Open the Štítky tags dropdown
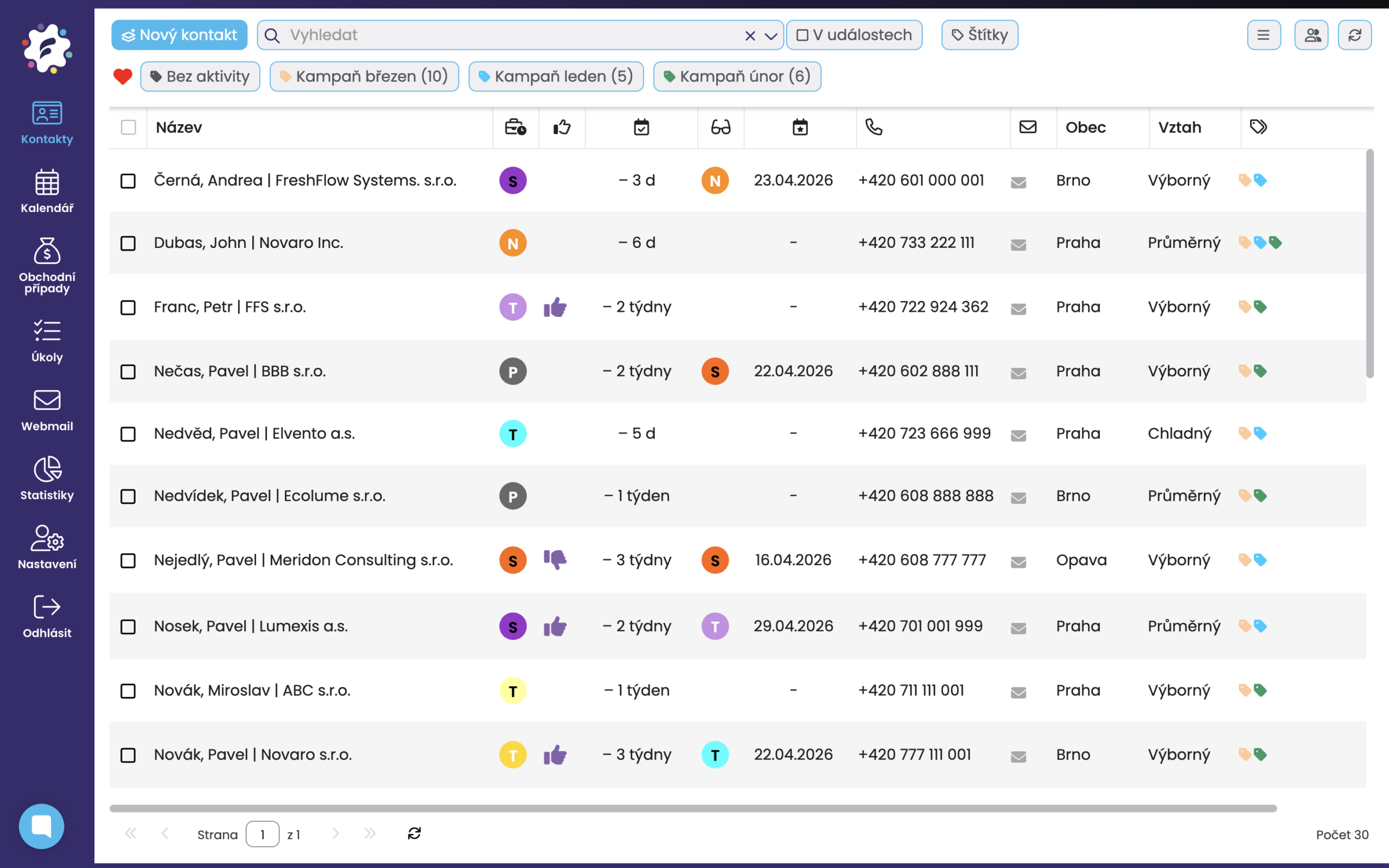The image size is (1389, 868). (x=979, y=35)
